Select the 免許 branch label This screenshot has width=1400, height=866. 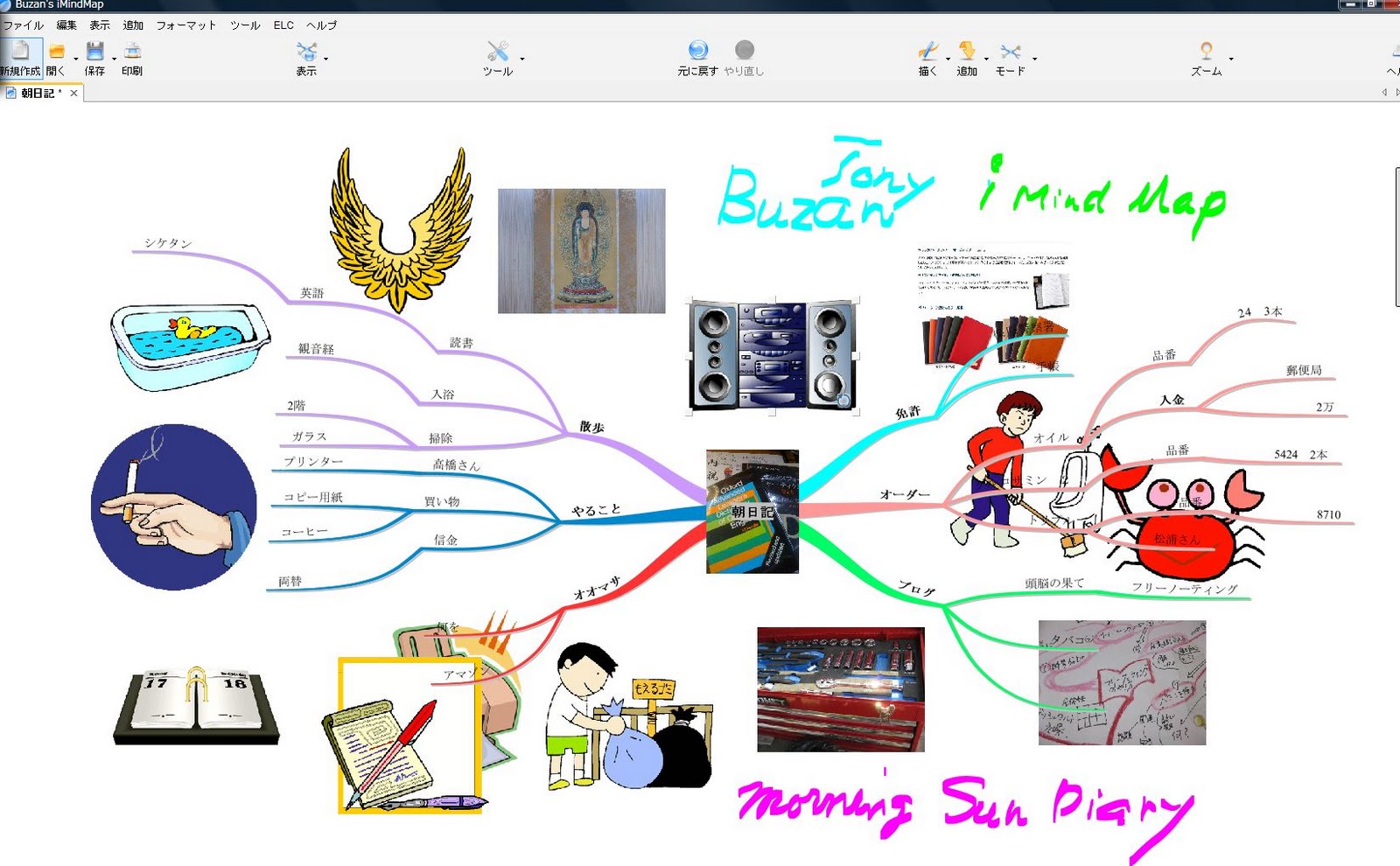(x=908, y=412)
